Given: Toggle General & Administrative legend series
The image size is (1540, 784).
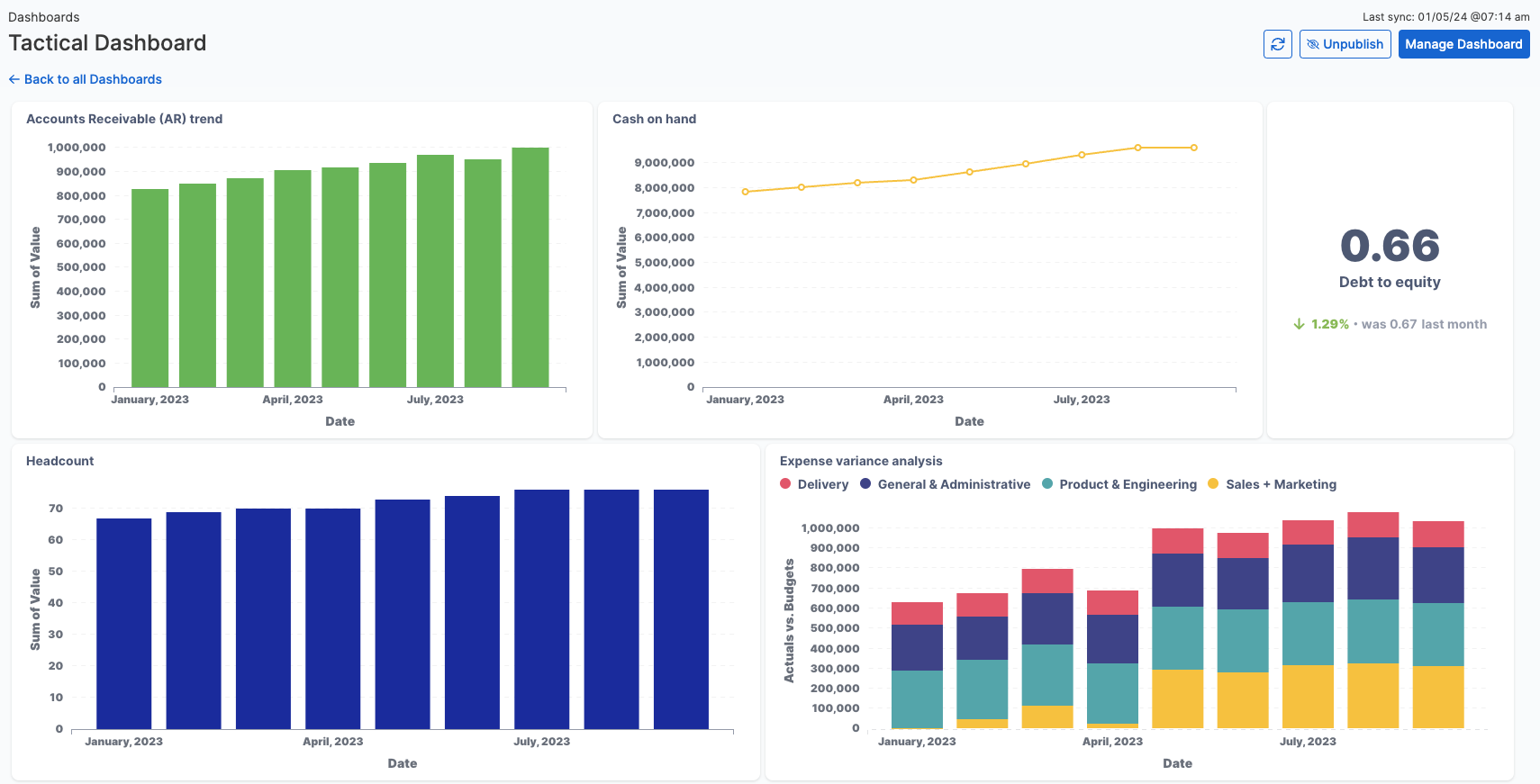Looking at the screenshot, I should (953, 484).
